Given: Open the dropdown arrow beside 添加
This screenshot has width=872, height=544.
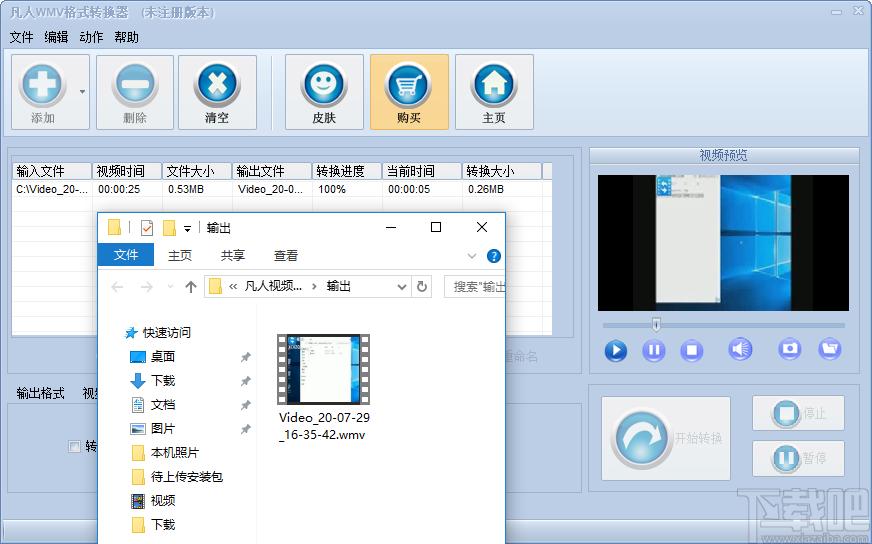Looking at the screenshot, I should [82, 92].
